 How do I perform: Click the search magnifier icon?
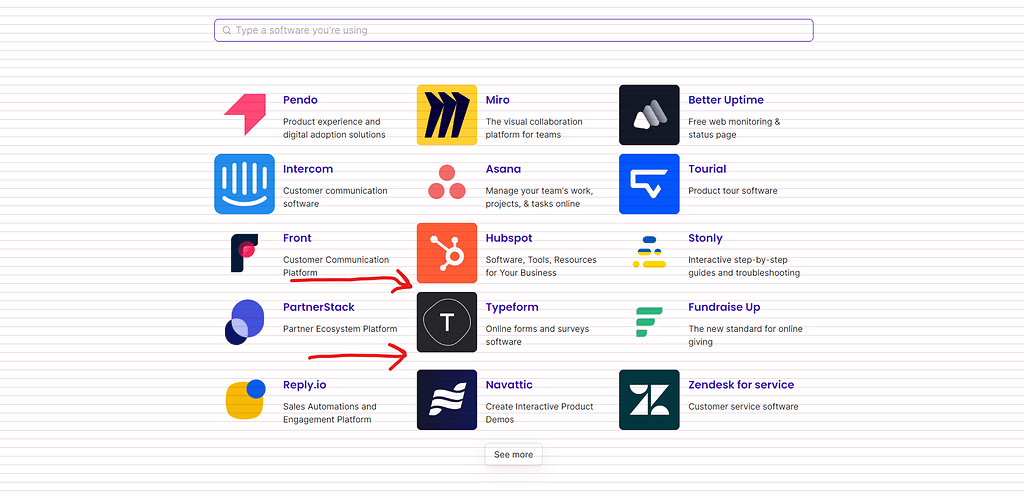[x=227, y=31]
